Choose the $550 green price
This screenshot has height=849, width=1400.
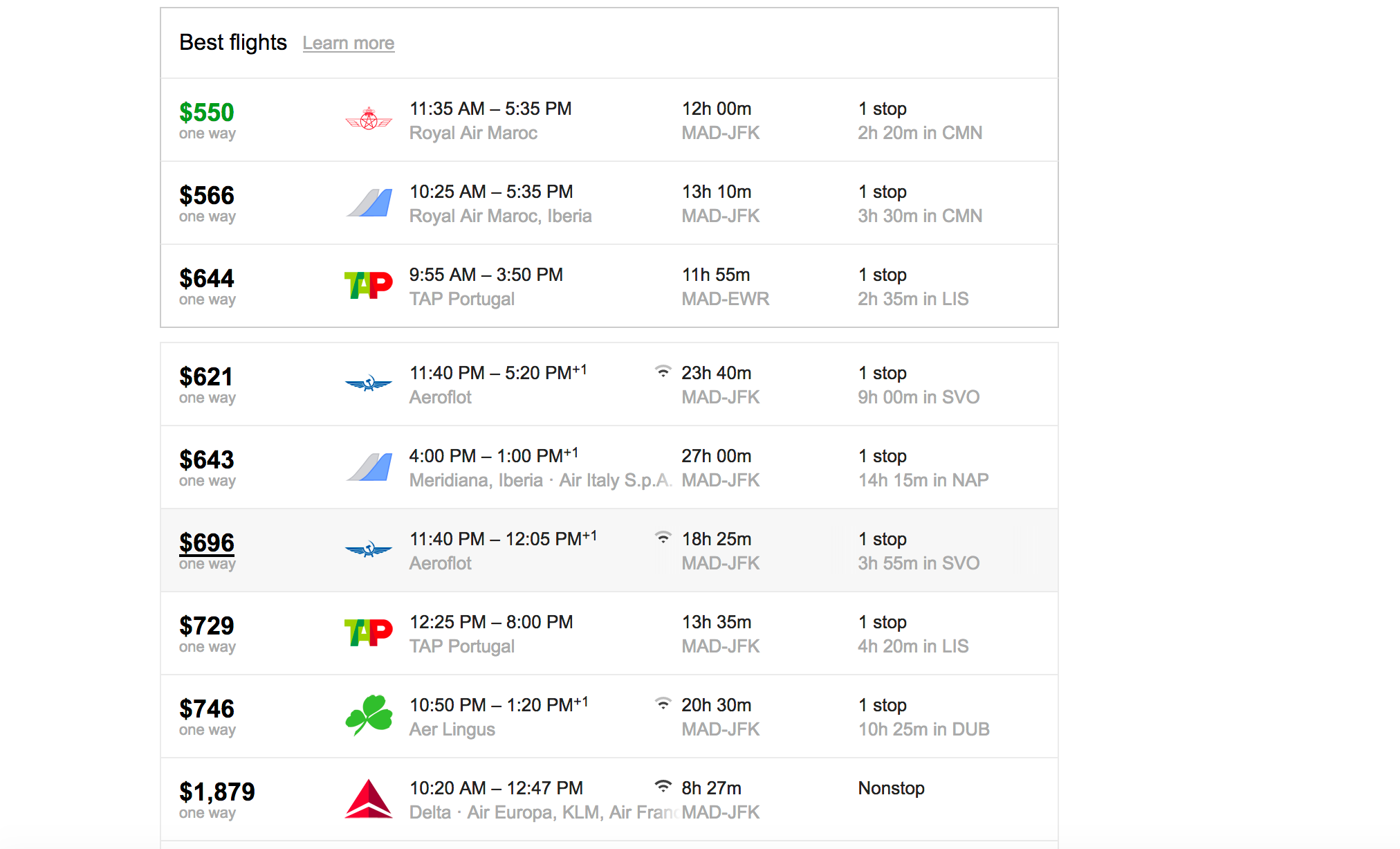pos(207,112)
